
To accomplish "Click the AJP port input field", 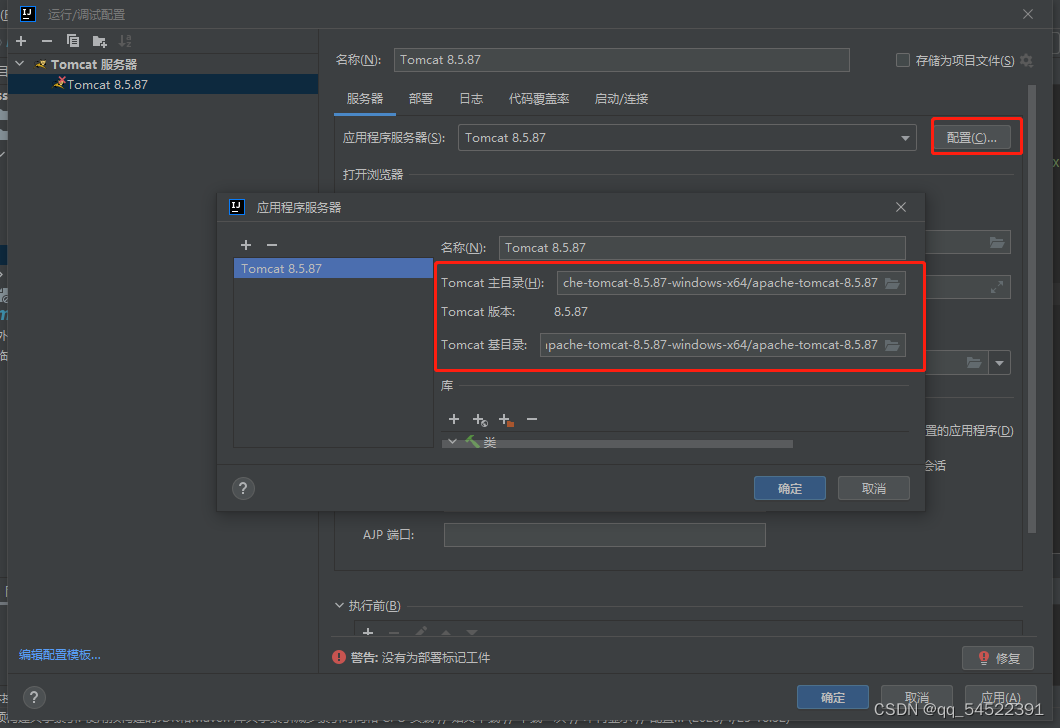I will [604, 535].
